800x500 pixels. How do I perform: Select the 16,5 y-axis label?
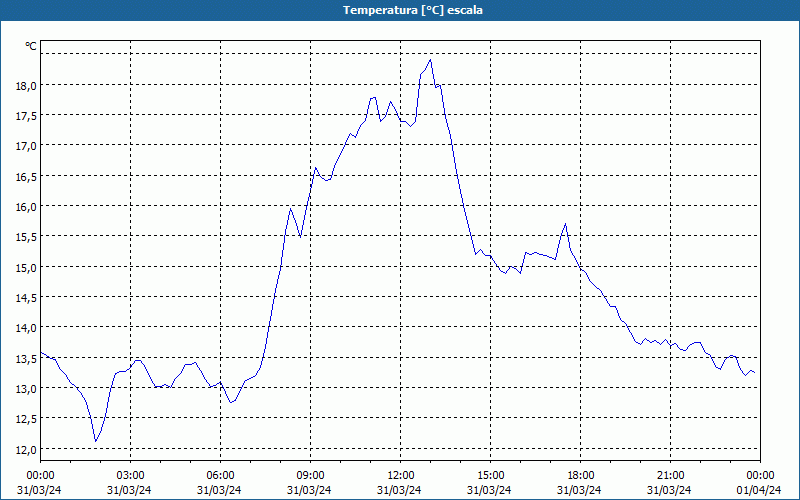click(26, 177)
